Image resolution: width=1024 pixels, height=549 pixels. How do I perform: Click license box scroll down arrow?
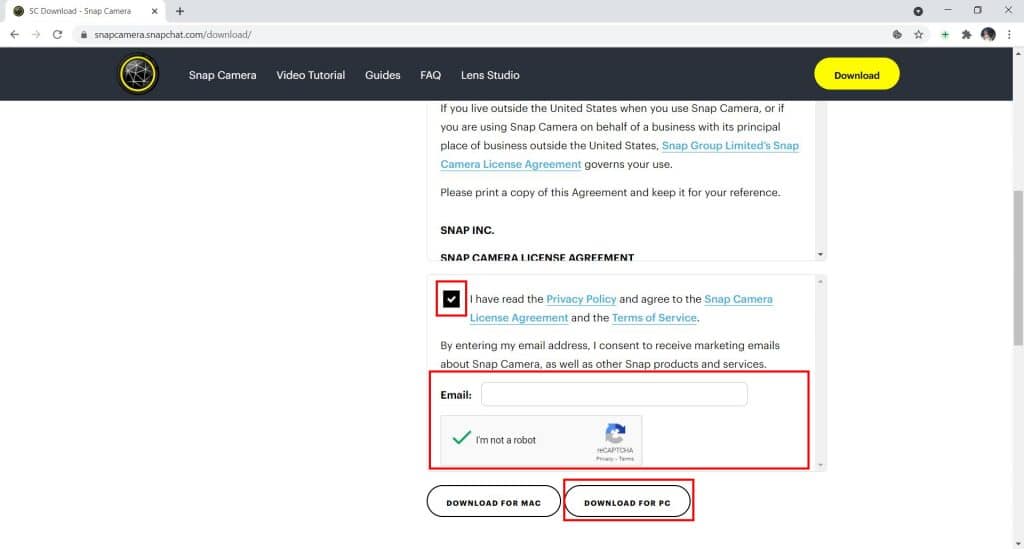(820, 254)
